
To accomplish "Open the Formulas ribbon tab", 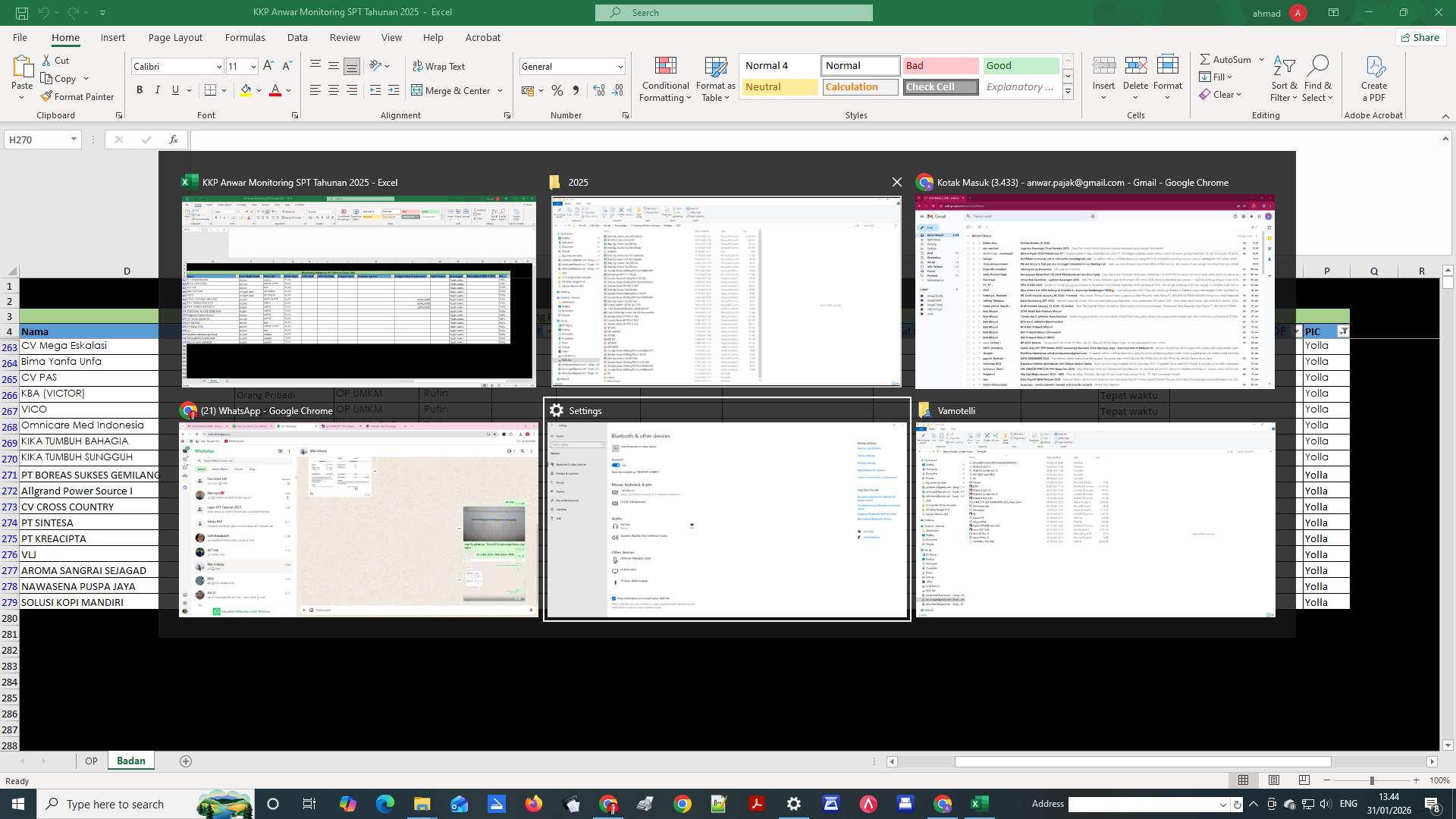I will click(245, 37).
